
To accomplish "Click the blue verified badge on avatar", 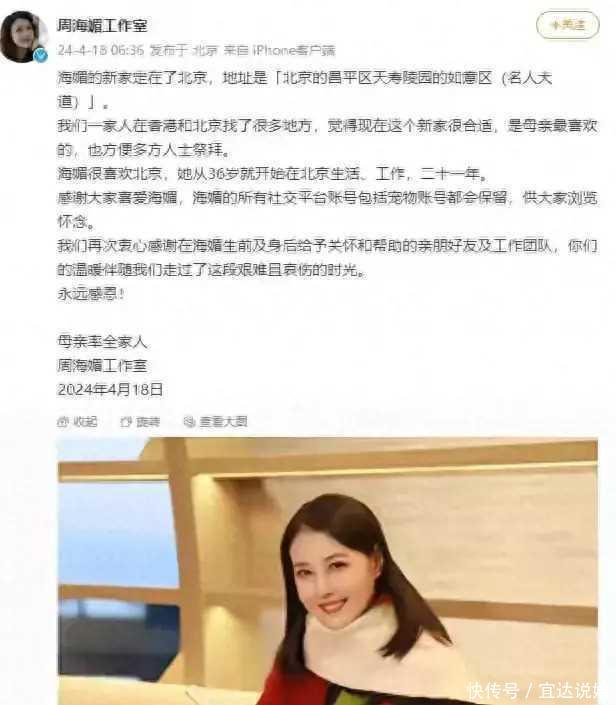I will [x=41, y=56].
